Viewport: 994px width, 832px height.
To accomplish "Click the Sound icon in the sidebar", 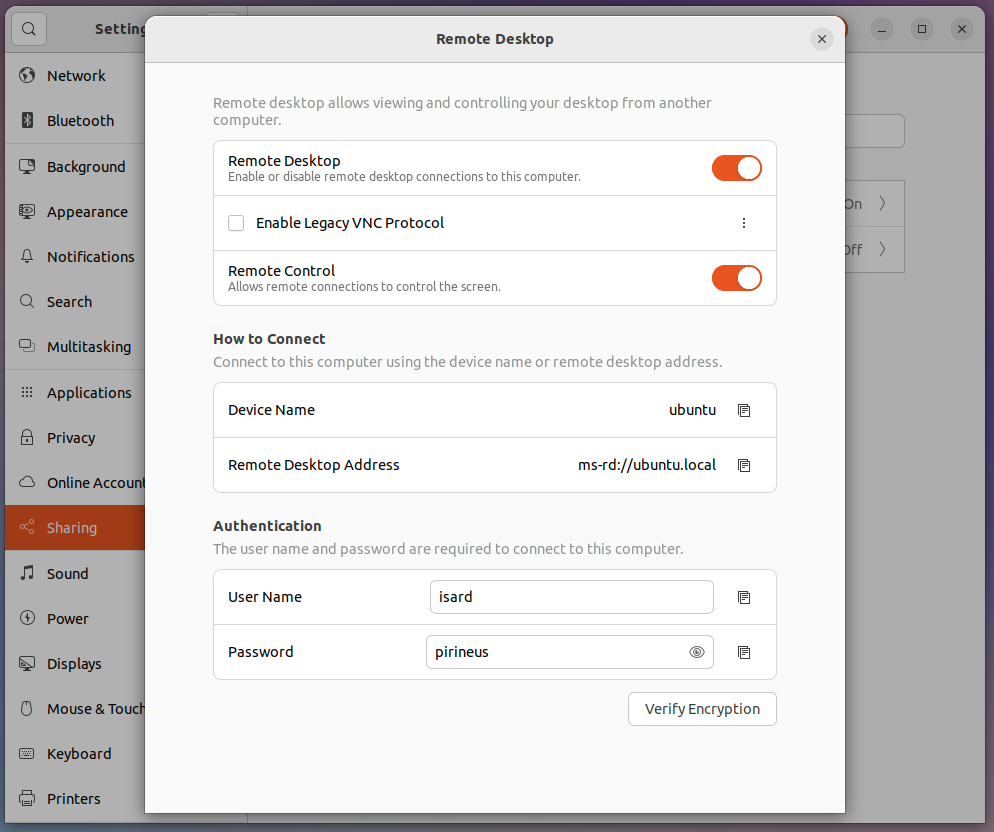I will click(x=28, y=574).
